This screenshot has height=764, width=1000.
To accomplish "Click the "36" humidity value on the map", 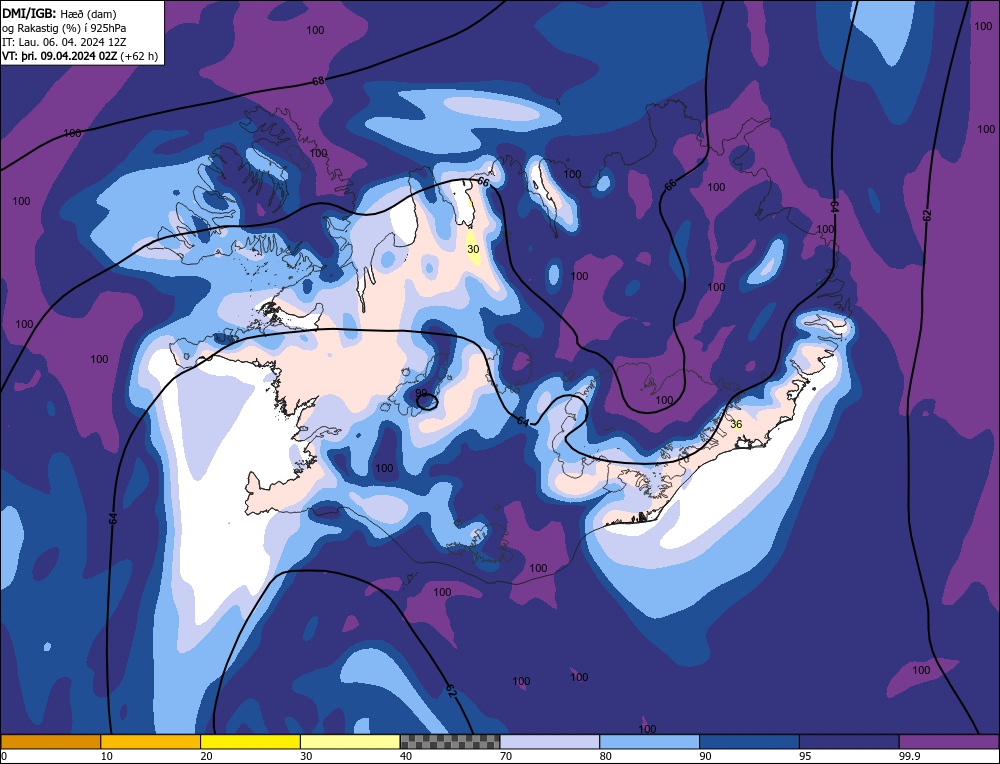I will pos(736,424).
